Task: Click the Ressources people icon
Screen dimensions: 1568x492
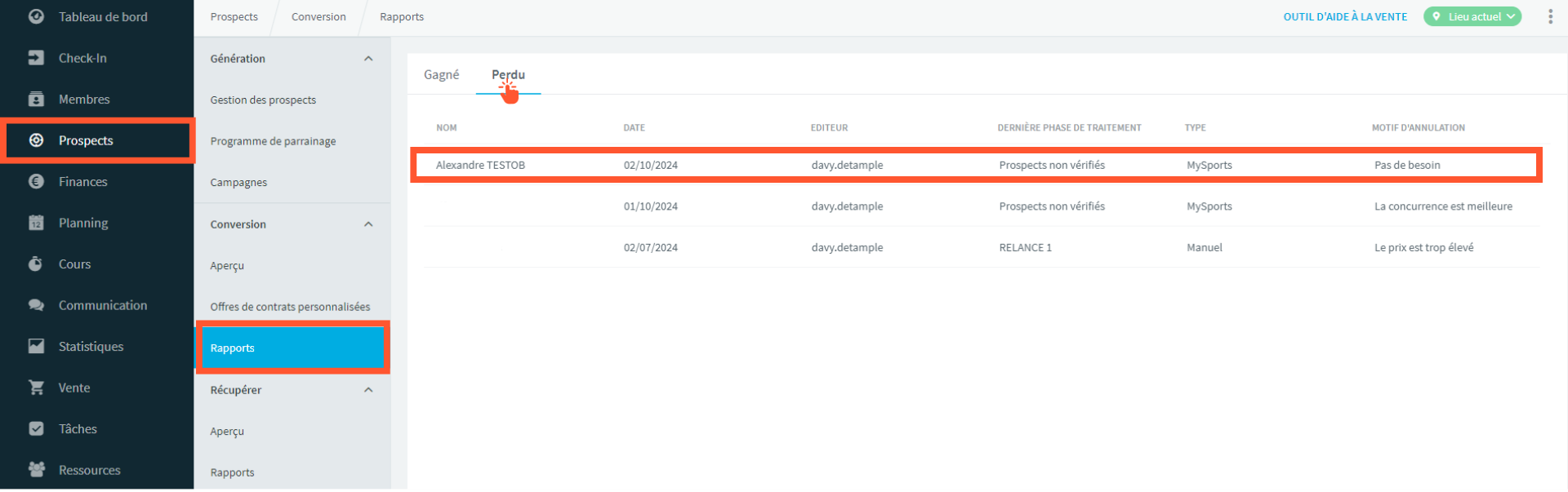Action: click(x=36, y=470)
